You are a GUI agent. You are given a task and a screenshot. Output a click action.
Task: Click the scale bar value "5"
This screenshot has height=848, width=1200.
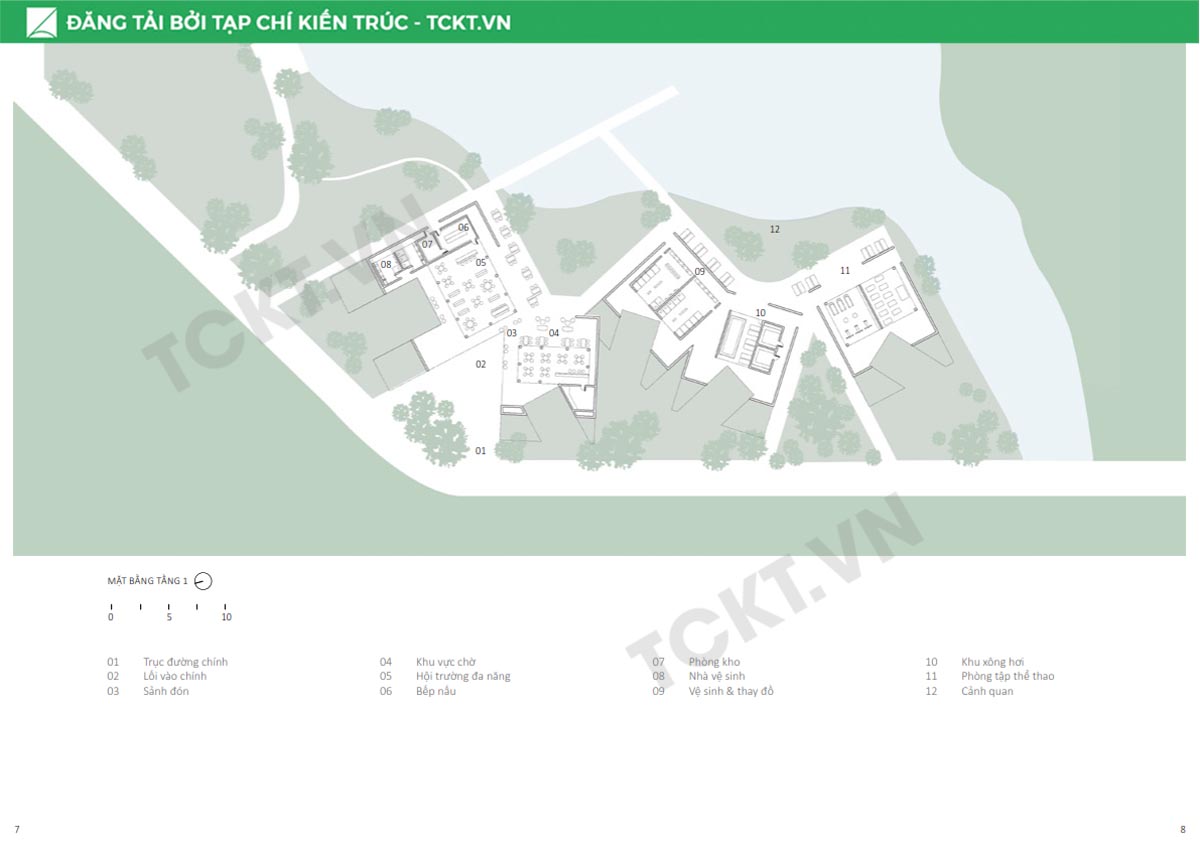(x=169, y=617)
